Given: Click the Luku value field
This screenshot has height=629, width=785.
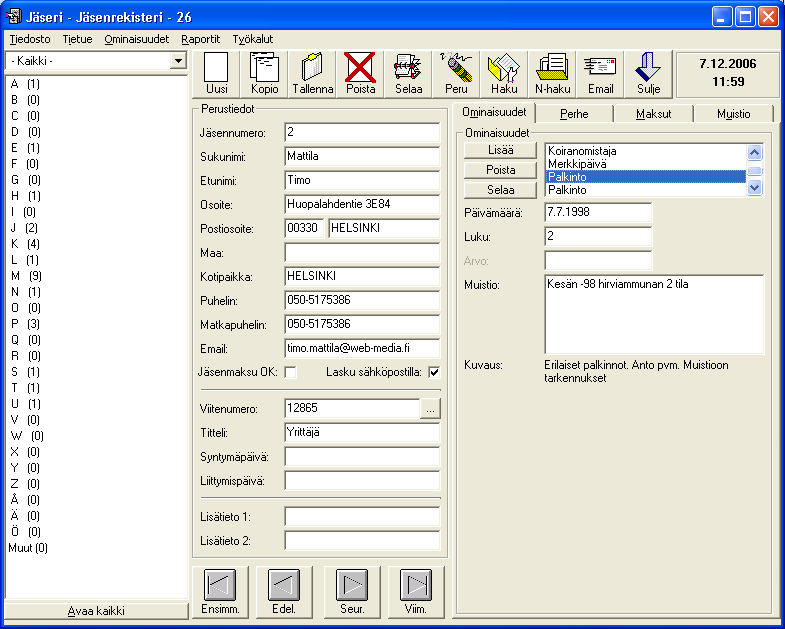Looking at the screenshot, I should (598, 236).
